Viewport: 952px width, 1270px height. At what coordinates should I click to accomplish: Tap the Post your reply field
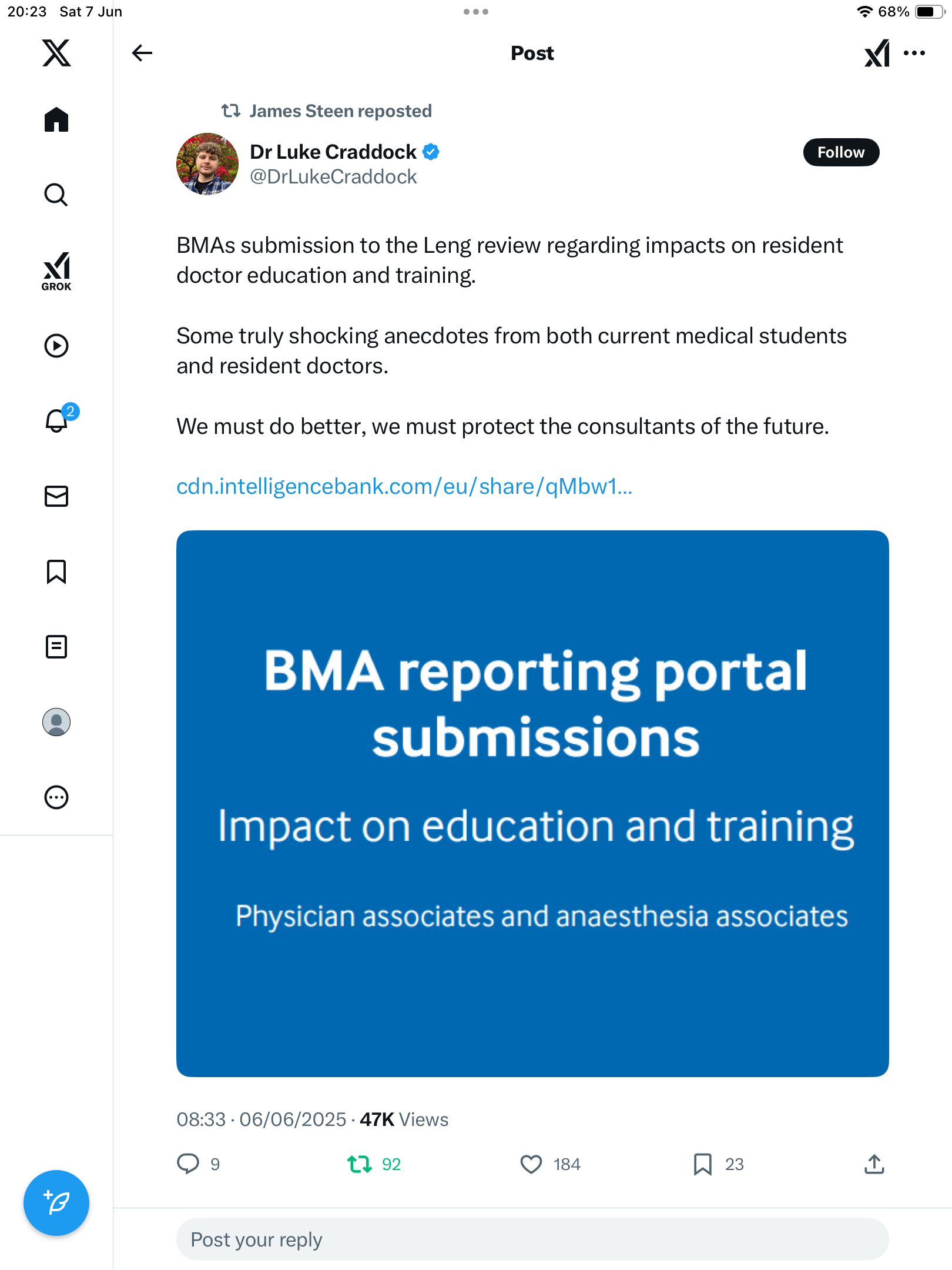[532, 1239]
